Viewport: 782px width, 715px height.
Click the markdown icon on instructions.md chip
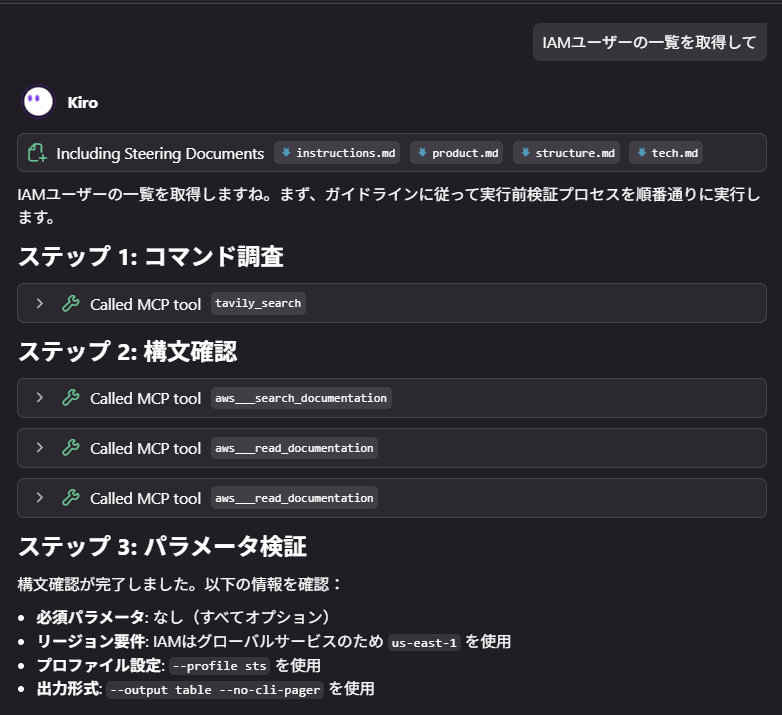[x=286, y=153]
